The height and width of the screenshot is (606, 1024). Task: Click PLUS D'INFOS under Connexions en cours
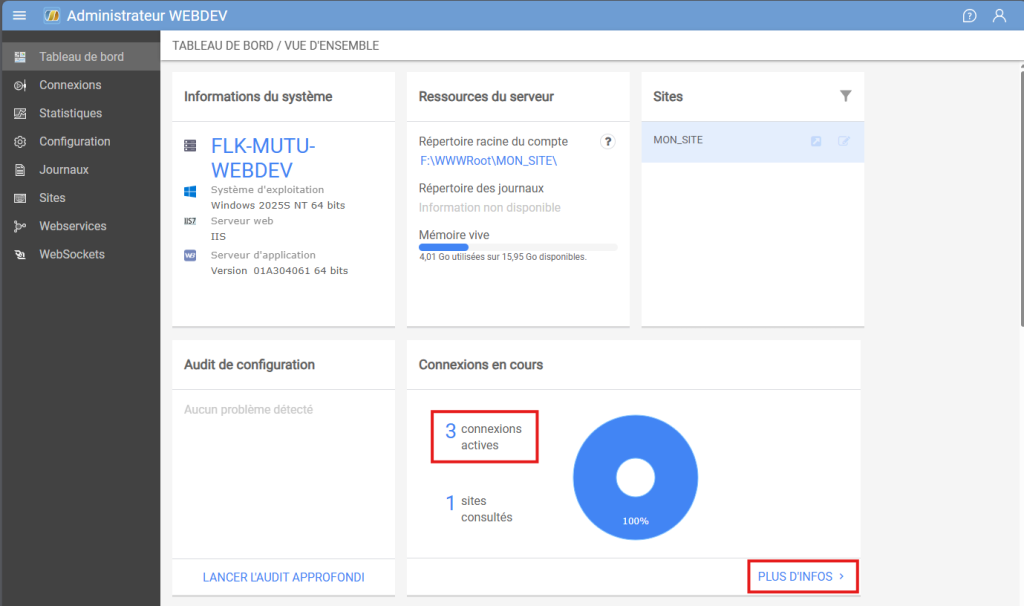801,577
